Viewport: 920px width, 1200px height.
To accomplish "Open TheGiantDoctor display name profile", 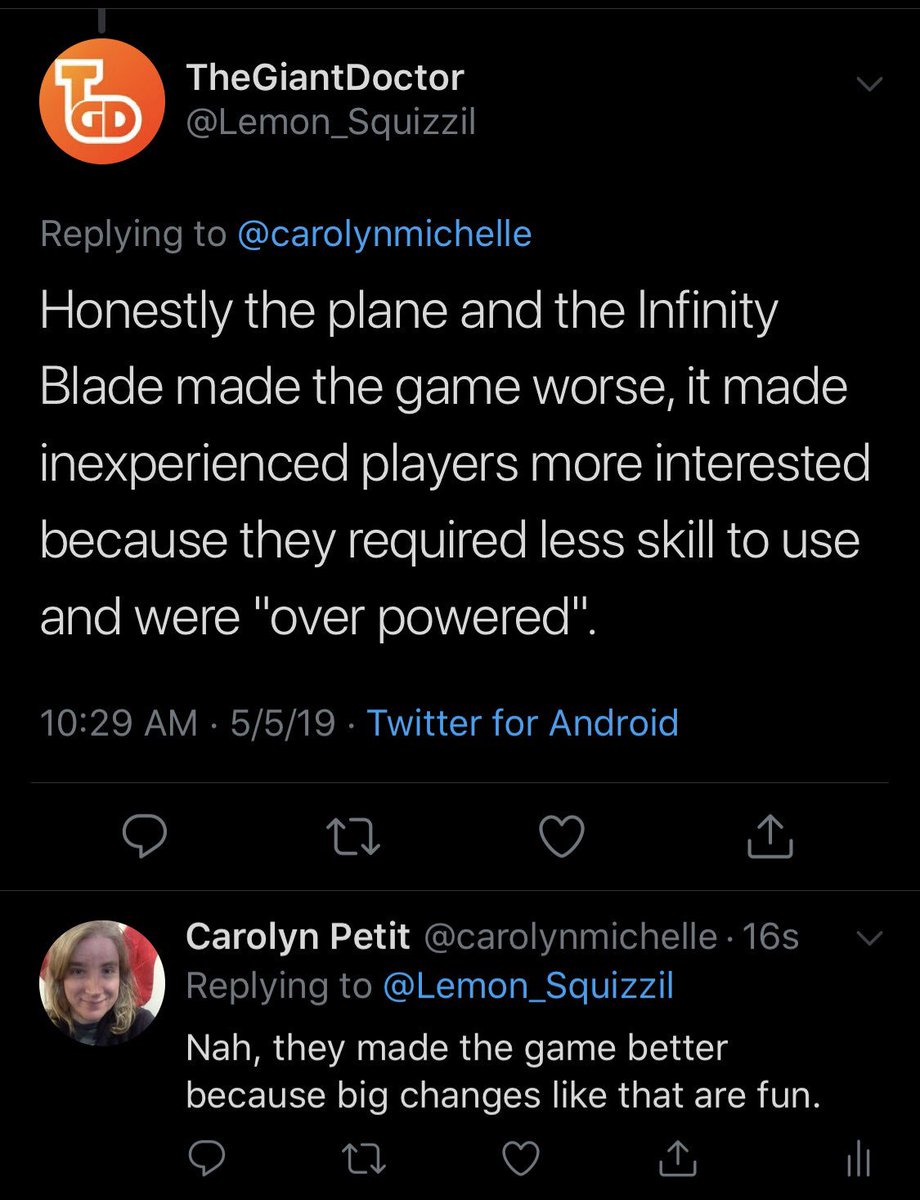I will [326, 77].
